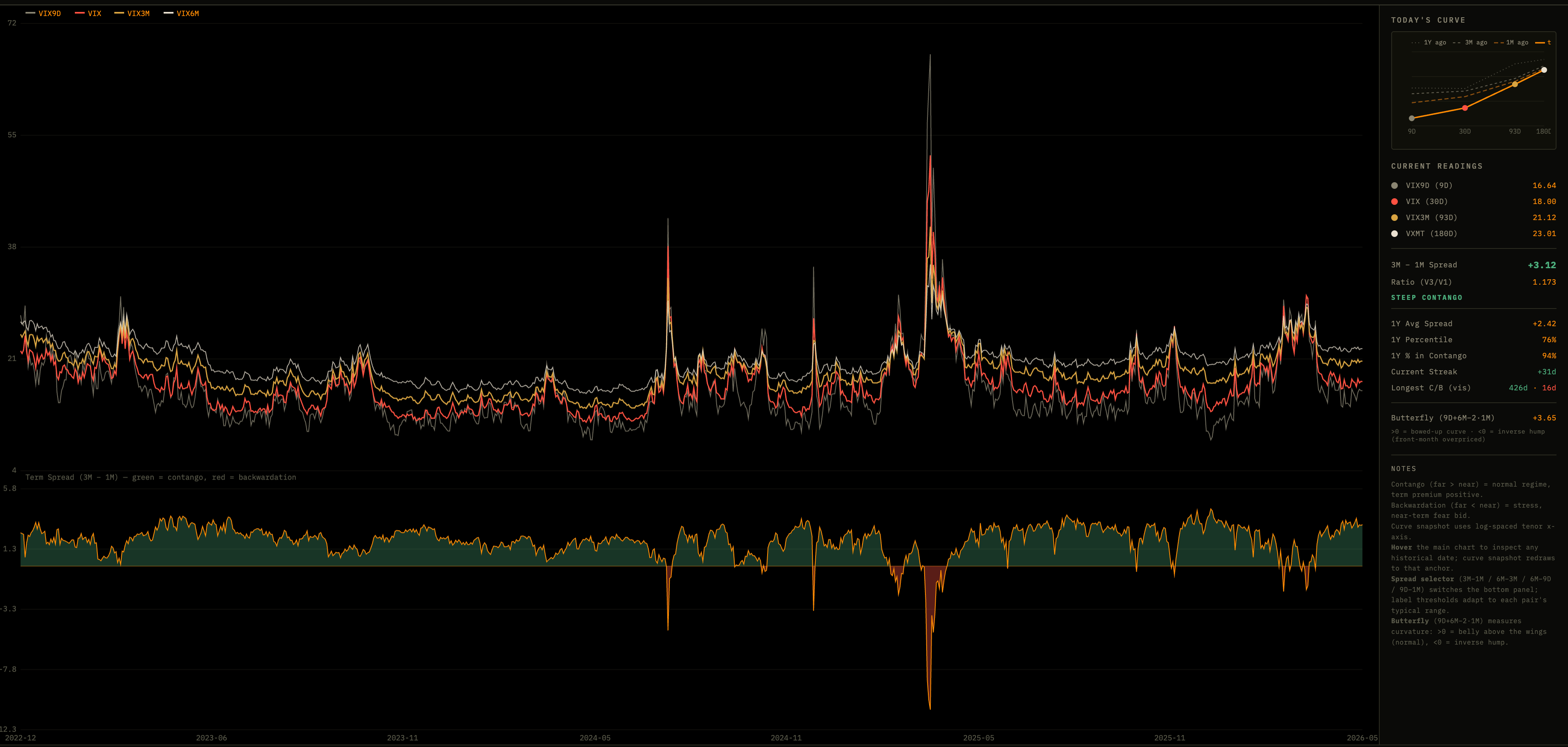Toggle '1Y ago' curve in snapshot legend

(1428, 43)
